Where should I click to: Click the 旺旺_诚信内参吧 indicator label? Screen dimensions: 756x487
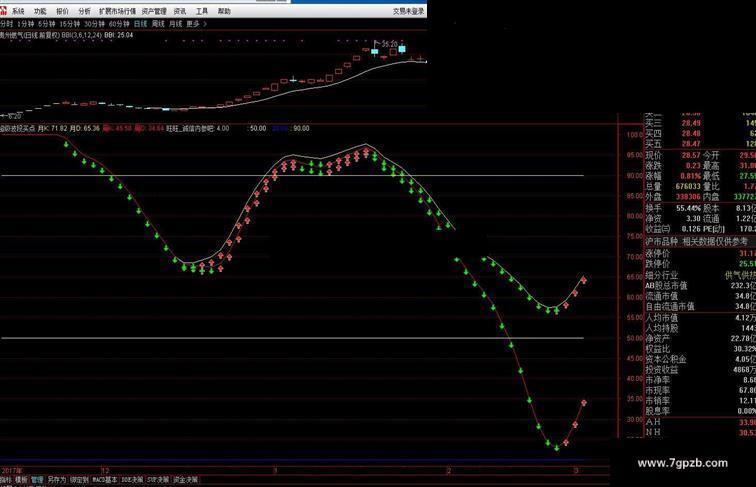[x=191, y=128]
